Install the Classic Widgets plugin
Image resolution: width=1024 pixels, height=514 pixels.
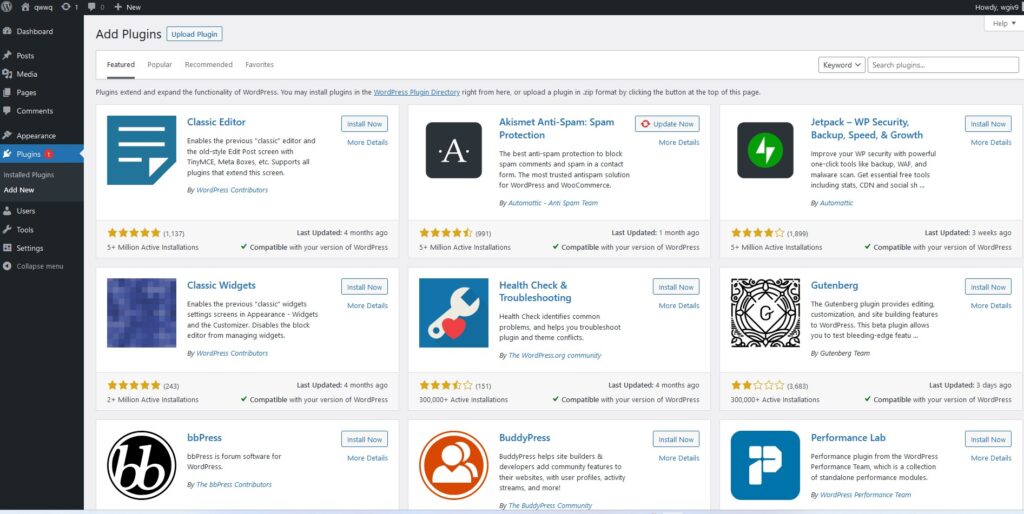[x=364, y=287]
